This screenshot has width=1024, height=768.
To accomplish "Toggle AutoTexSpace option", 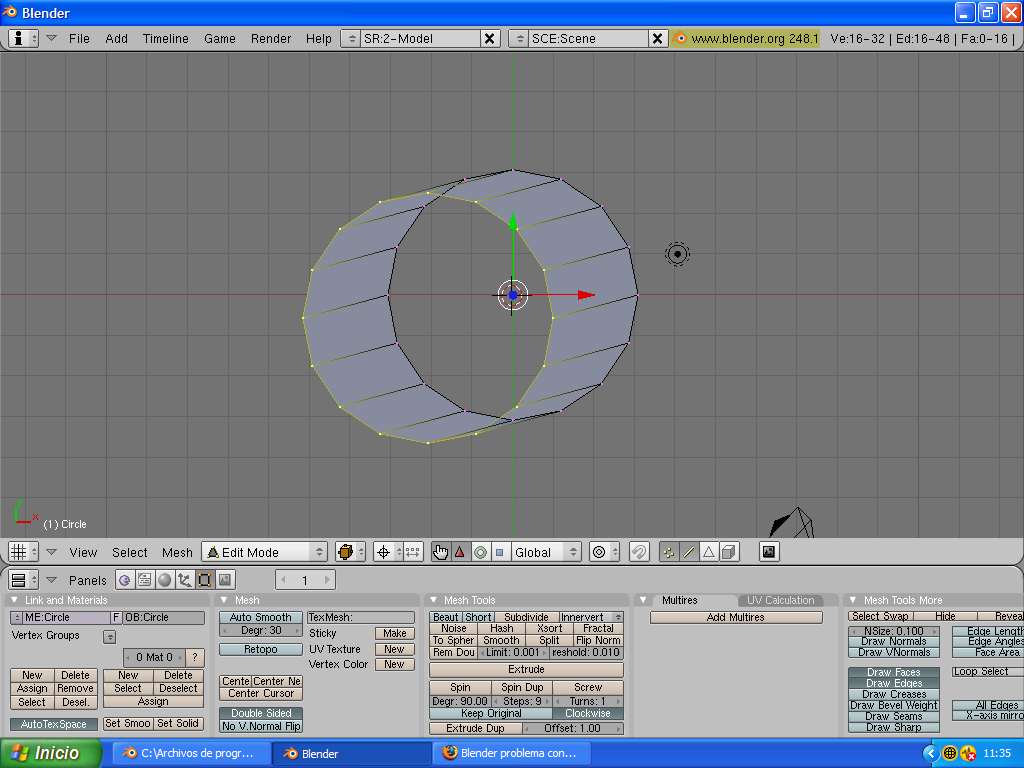I will click(54, 724).
